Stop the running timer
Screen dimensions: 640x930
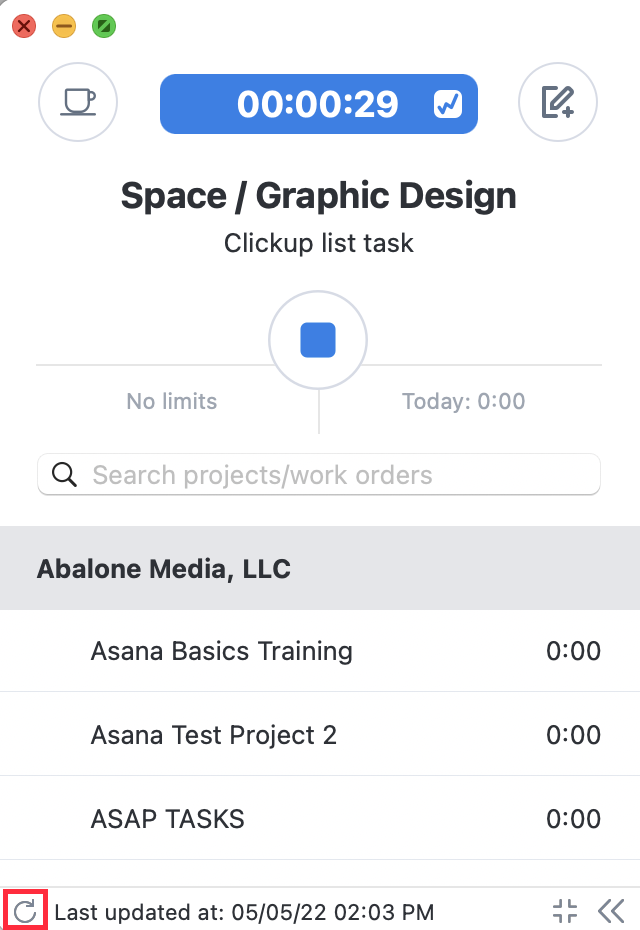318,340
